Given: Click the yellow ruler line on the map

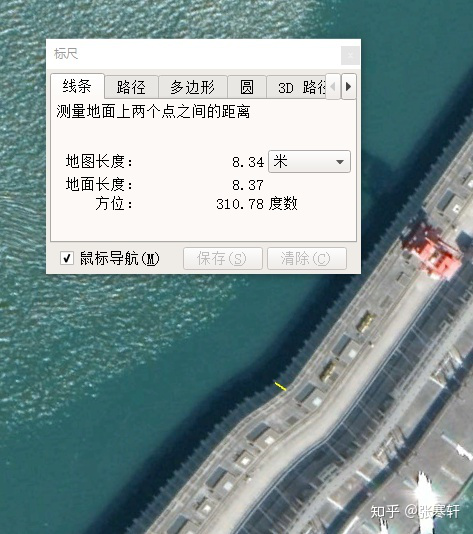Looking at the screenshot, I should click(281, 386).
